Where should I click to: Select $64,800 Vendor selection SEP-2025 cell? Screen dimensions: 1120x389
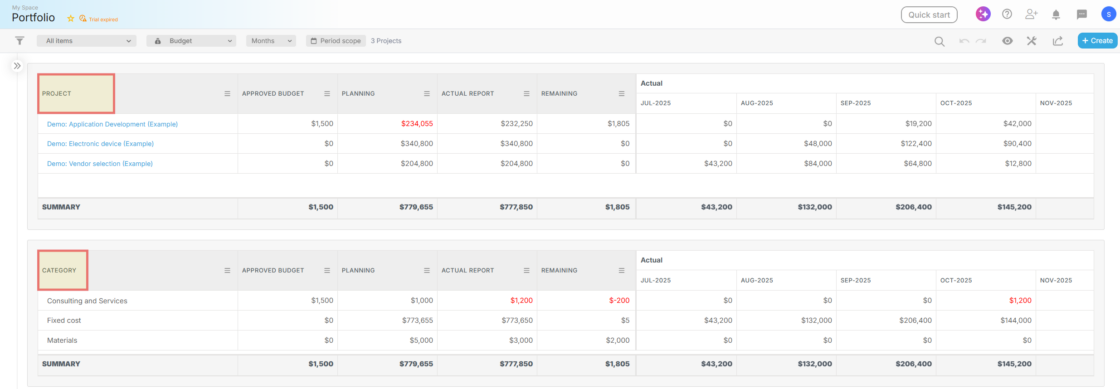coord(886,163)
